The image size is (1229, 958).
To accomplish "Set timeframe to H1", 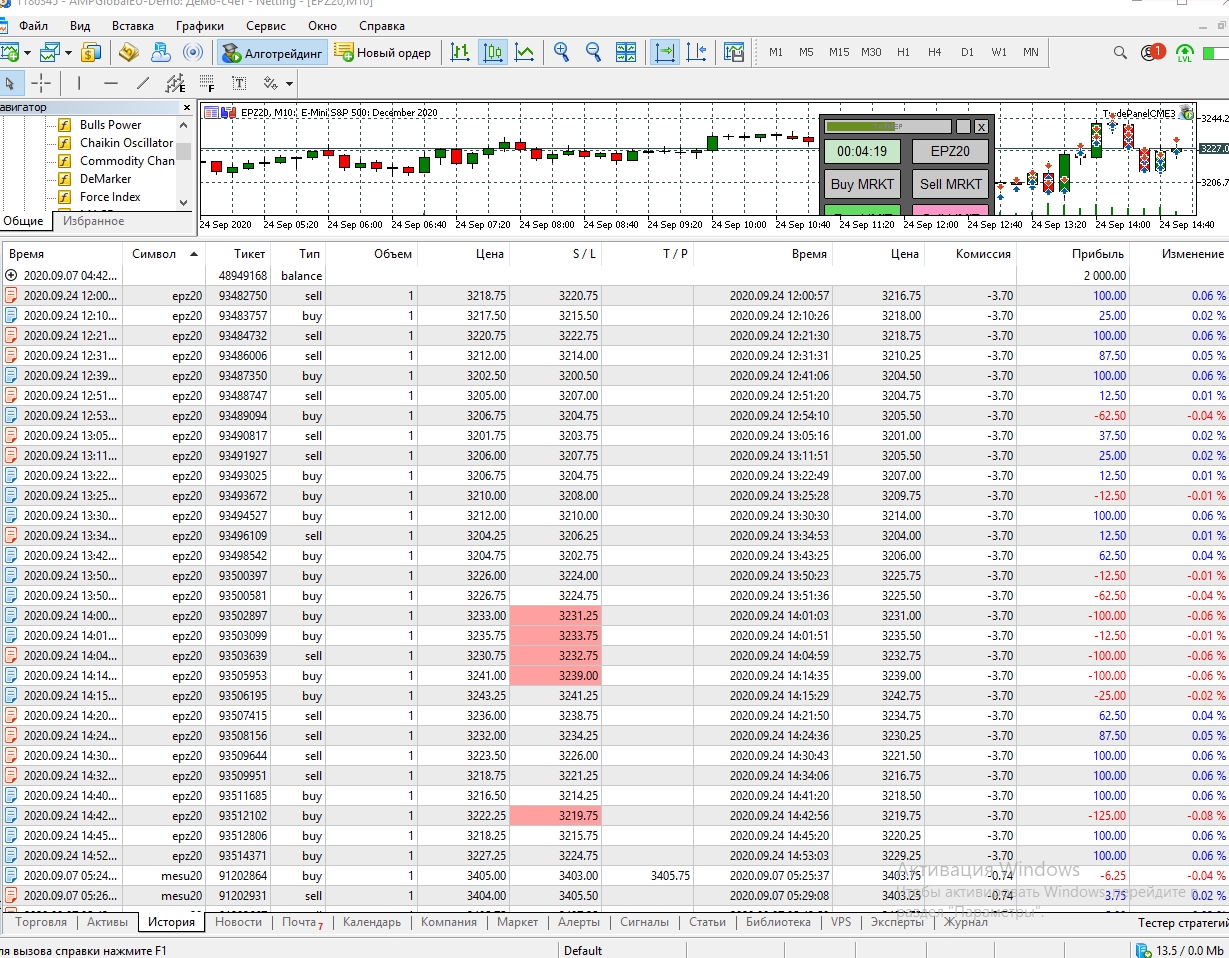I will (903, 52).
